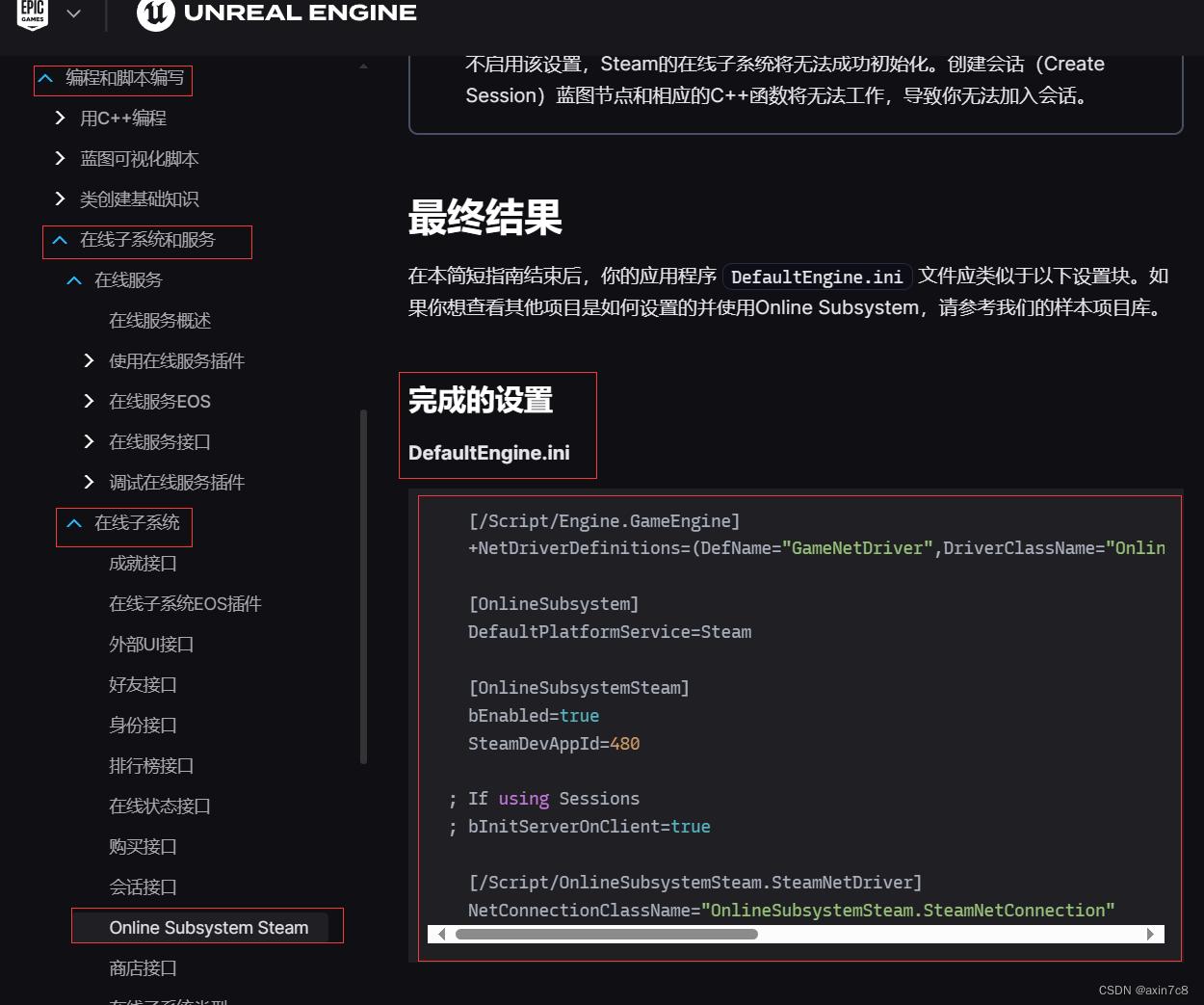Viewport: 1204px width, 1005px height.
Task: Open the 购买接口 page
Action: (x=143, y=847)
